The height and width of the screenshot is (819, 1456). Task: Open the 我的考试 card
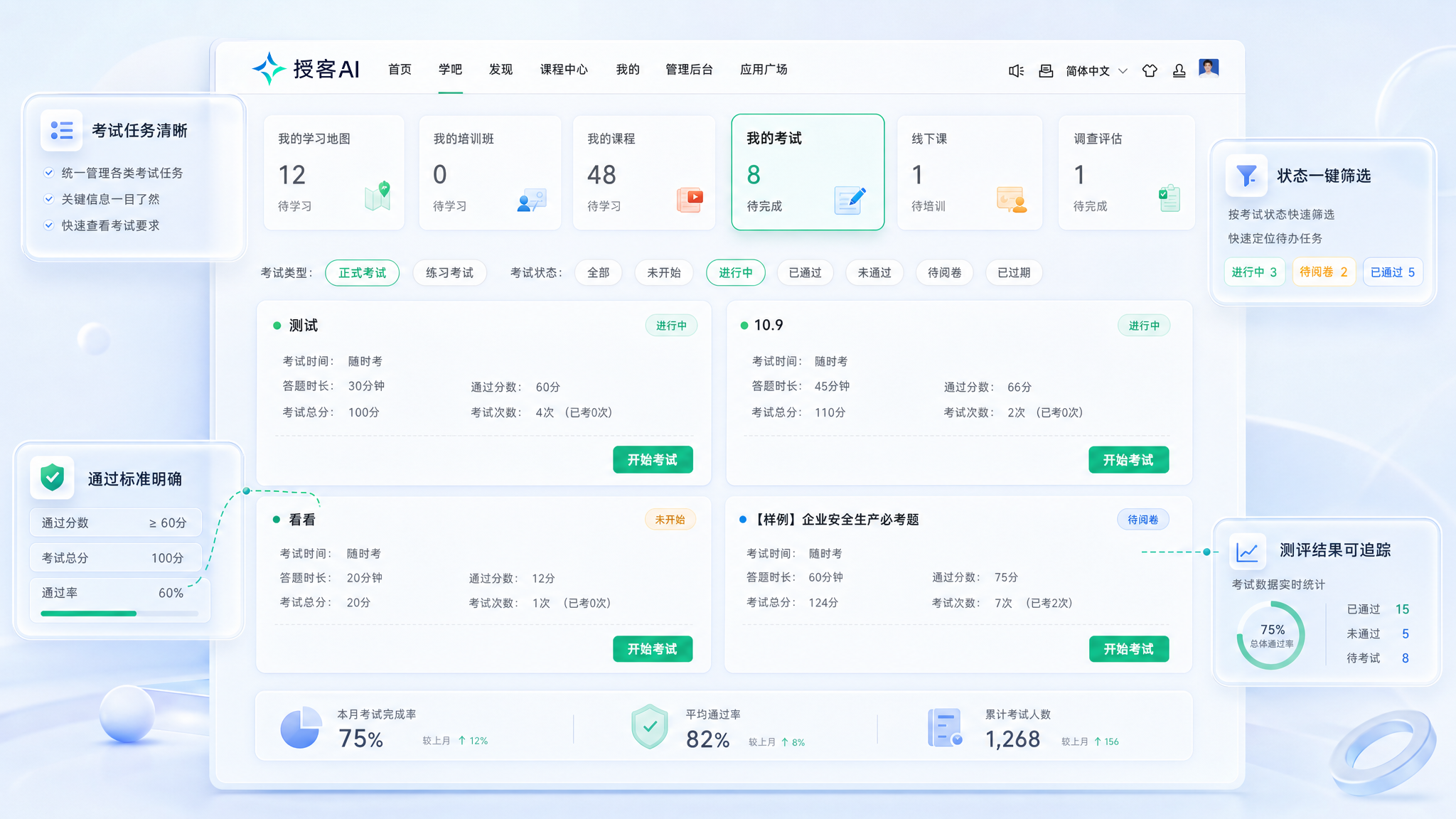808,172
